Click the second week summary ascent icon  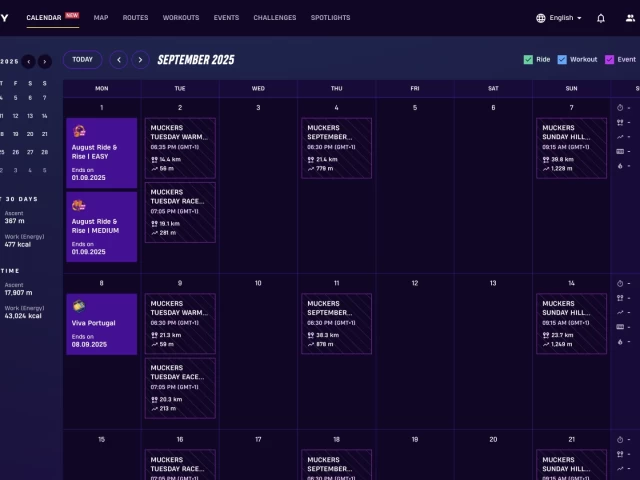[620, 312]
